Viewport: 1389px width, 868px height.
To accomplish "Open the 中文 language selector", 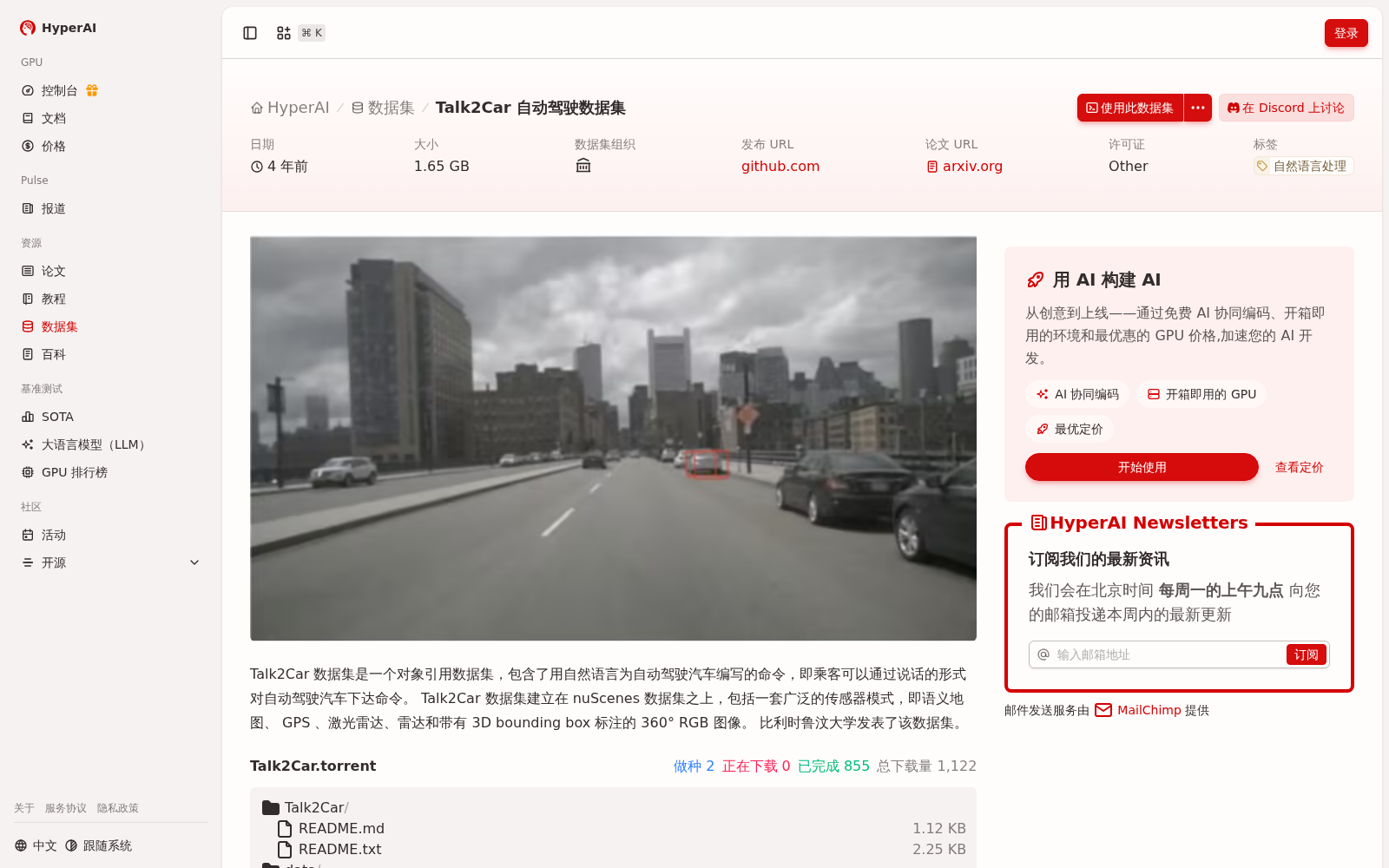I will tap(36, 845).
